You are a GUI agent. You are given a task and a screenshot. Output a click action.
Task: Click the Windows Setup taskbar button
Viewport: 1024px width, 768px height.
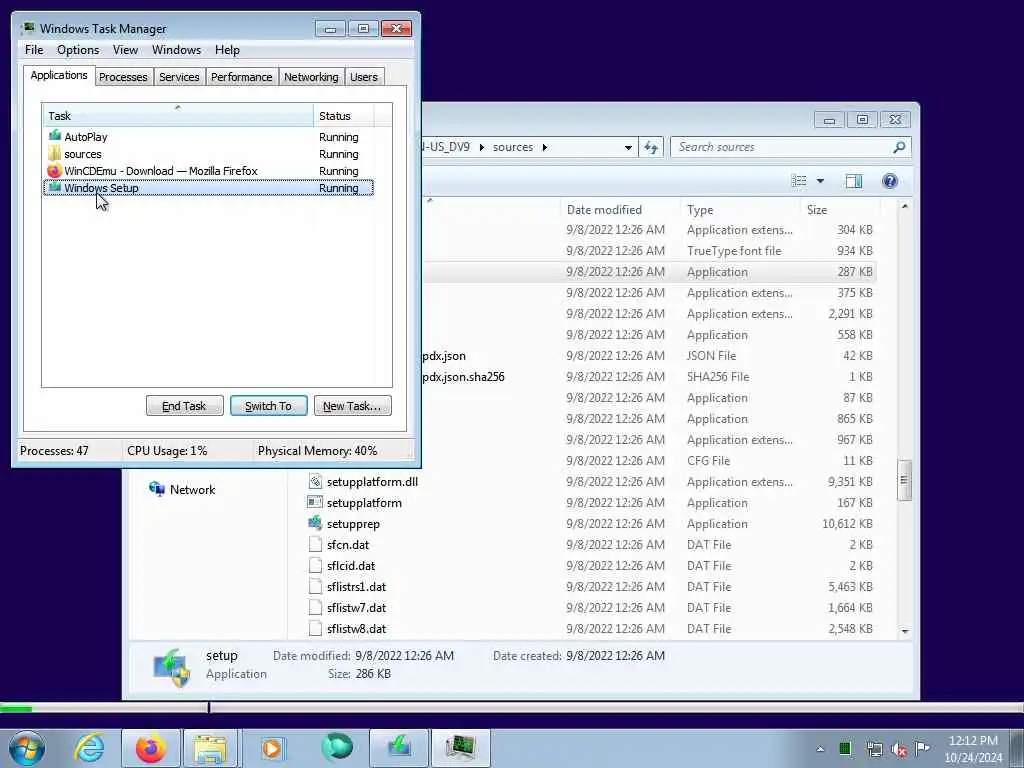(x=399, y=748)
